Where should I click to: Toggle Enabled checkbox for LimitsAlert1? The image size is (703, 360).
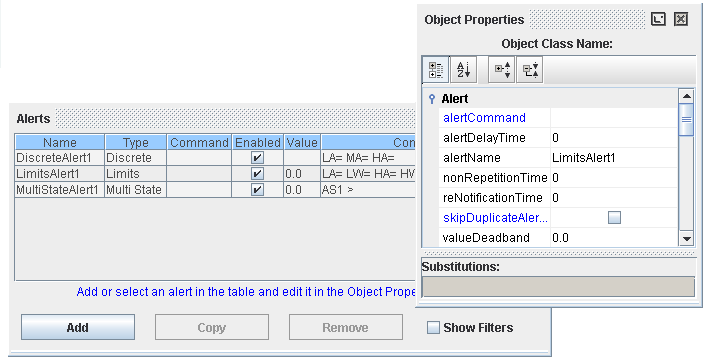click(257, 174)
